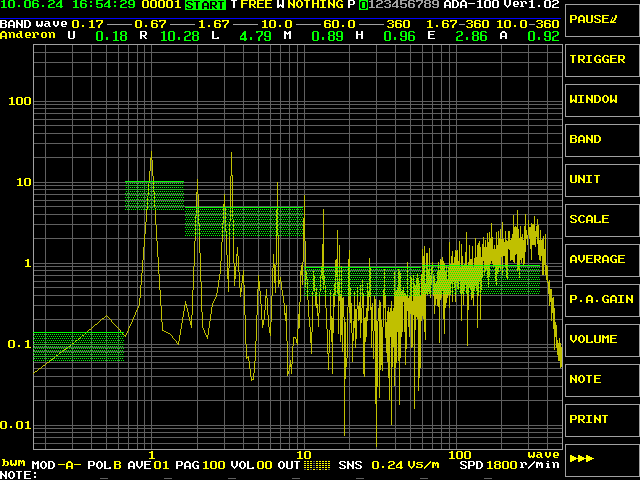
Task: Toggle the green START indicator
Action: click(x=205, y=5)
